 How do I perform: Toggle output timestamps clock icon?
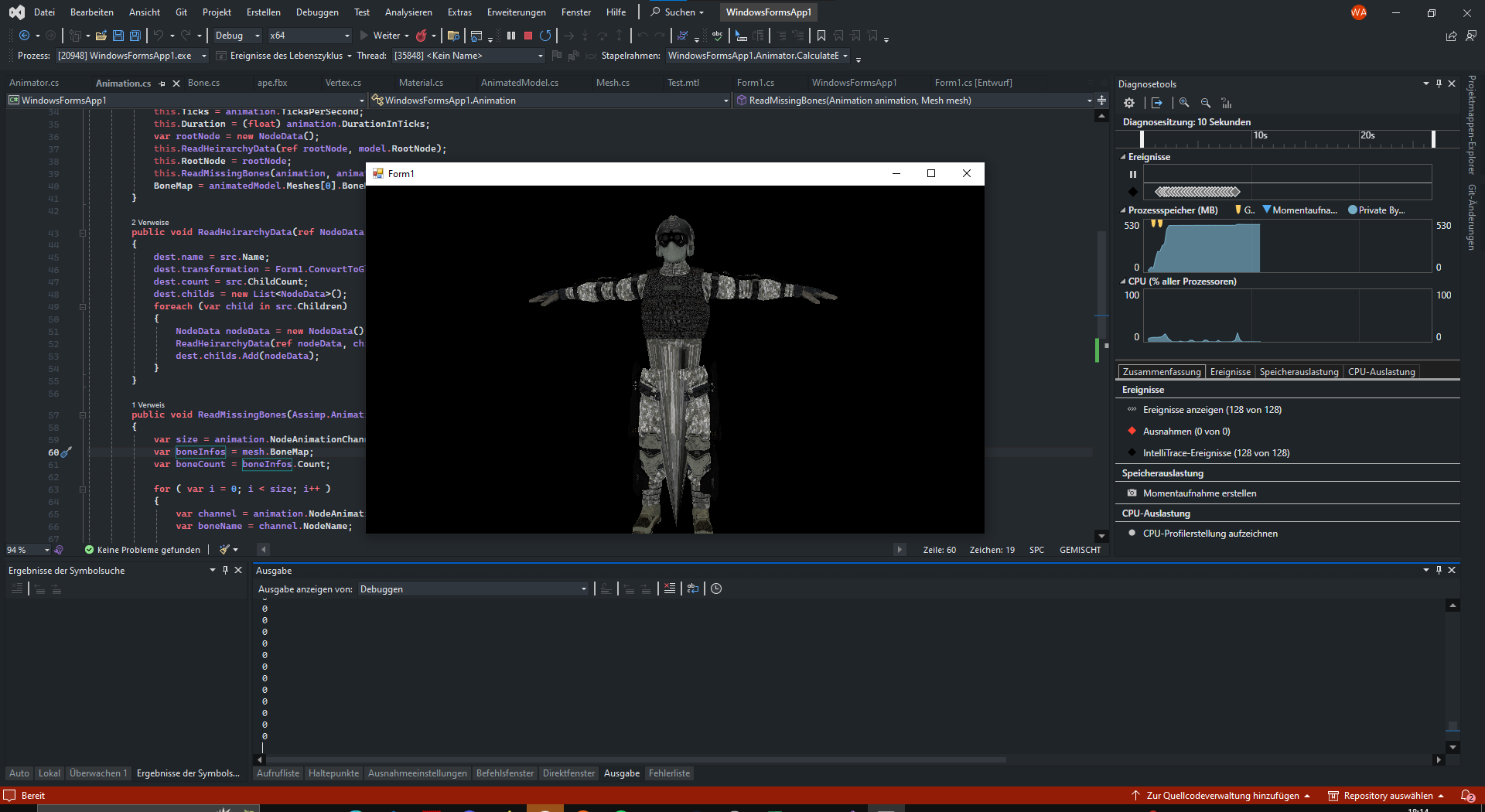click(x=716, y=589)
